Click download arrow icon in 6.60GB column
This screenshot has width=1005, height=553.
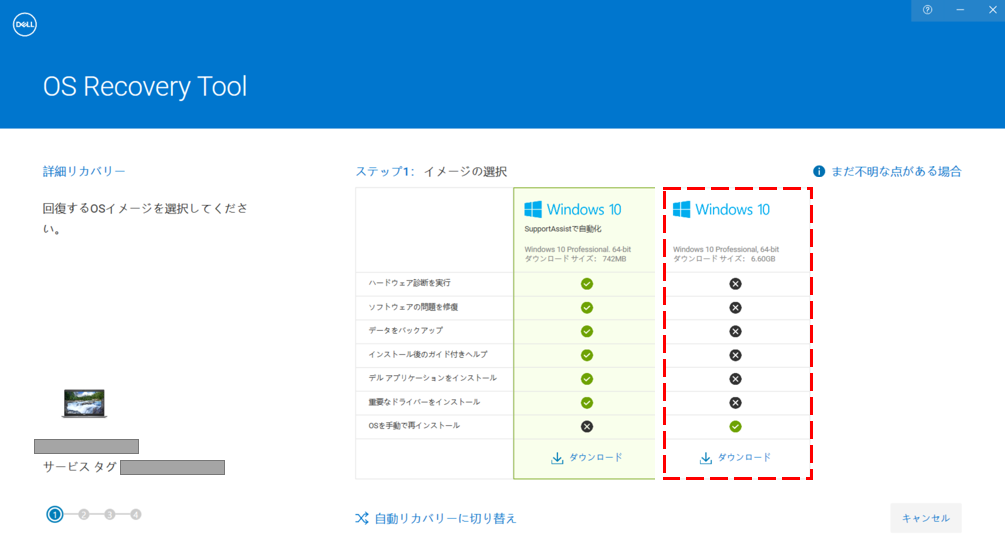click(706, 458)
